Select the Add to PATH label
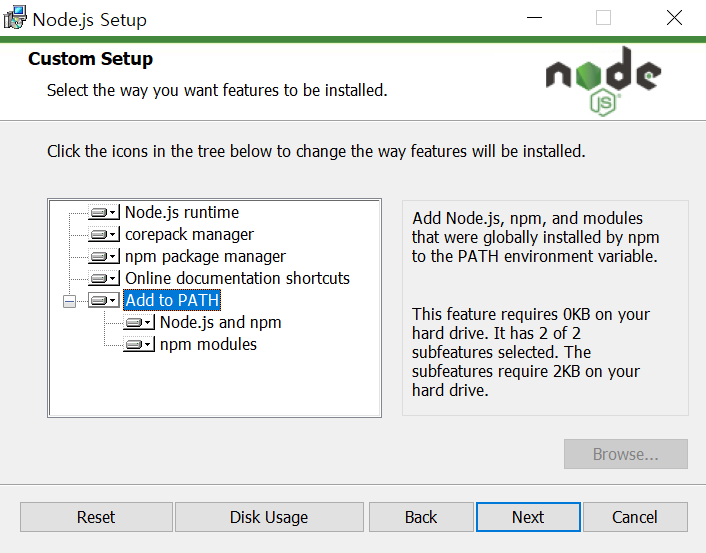 (x=172, y=300)
